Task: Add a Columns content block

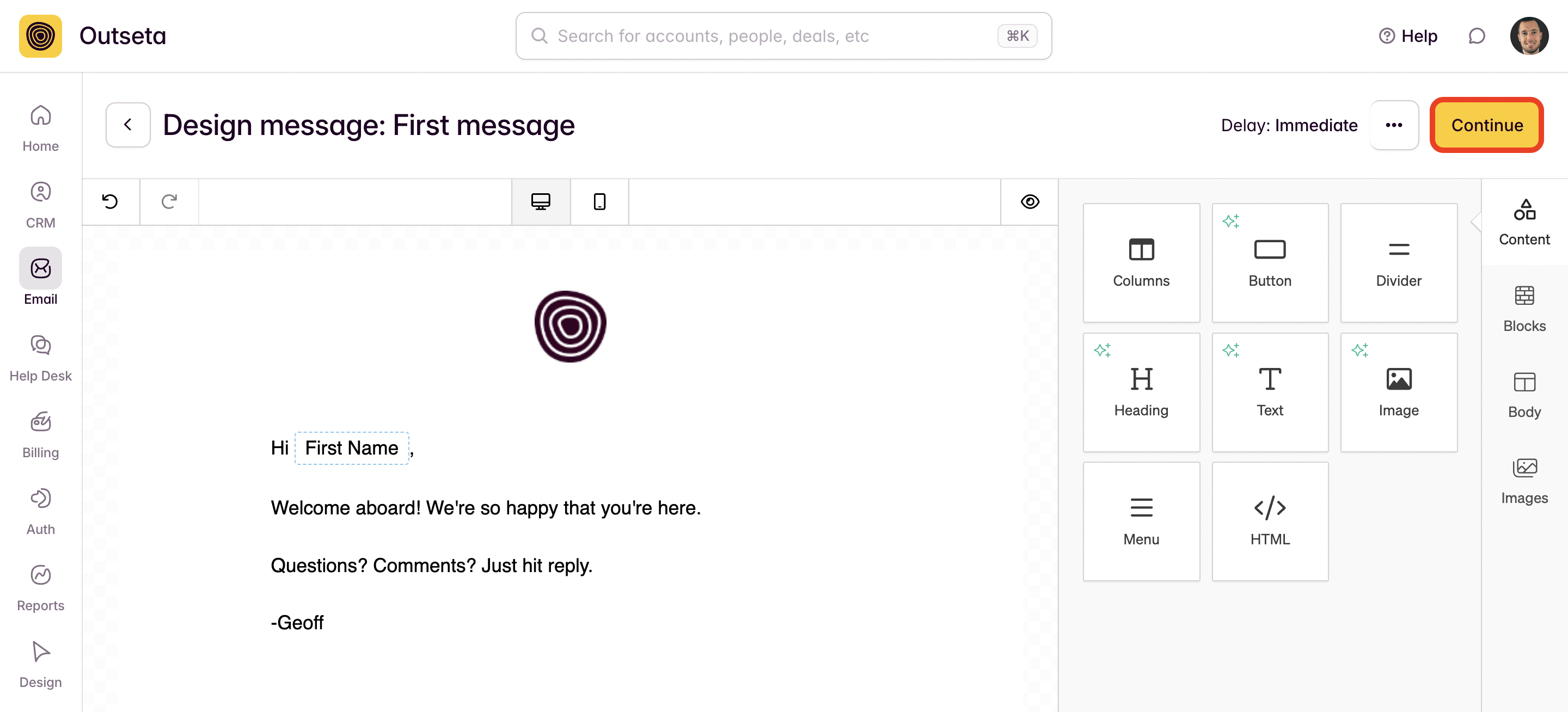Action: [1141, 262]
